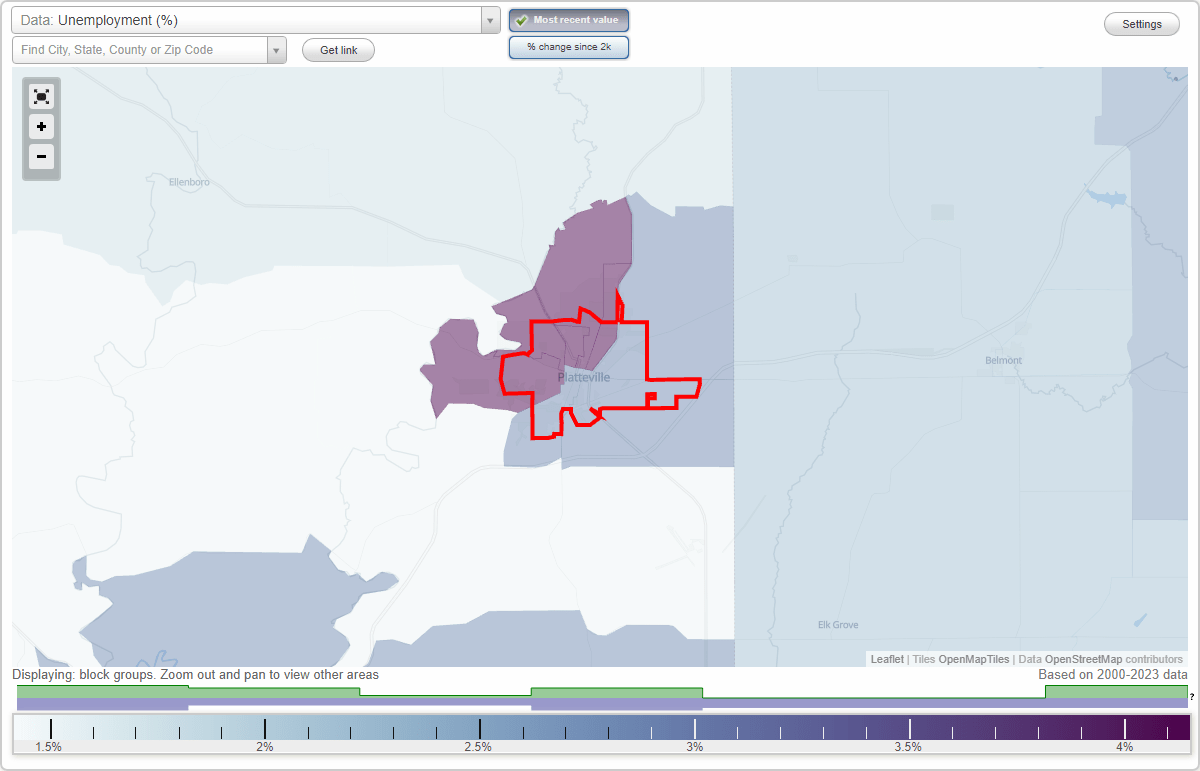Zoom in using the plus map control
Screen dimensions: 1200x771
41,127
